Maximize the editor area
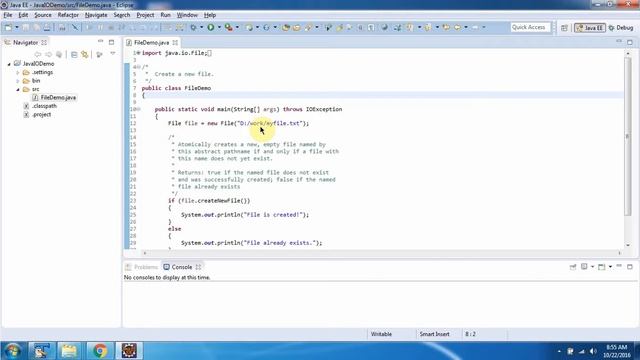Screen dimensions: 640x360 [630, 42]
